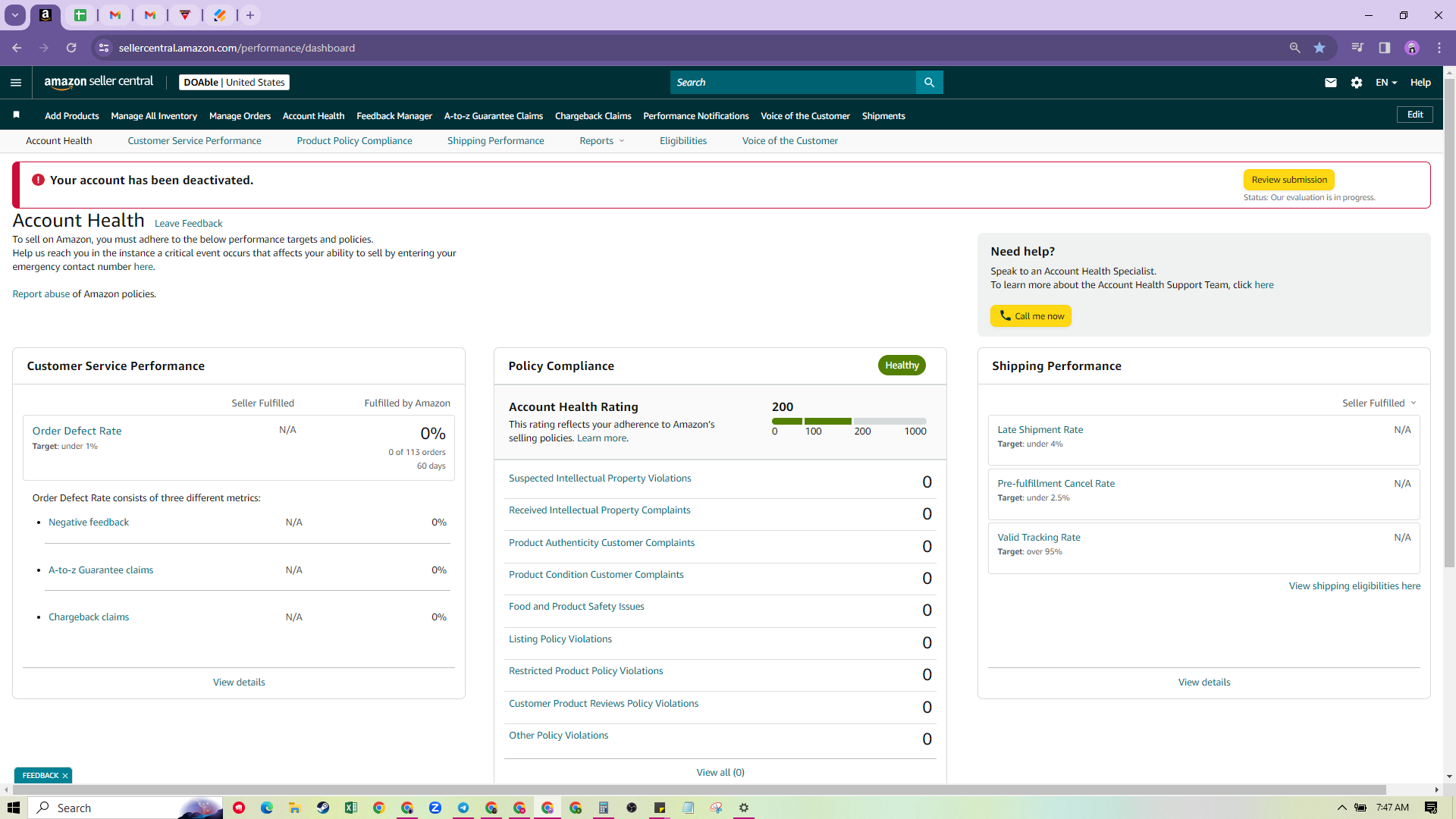
Task: Open the Chrome three-dot menu
Action: pyautogui.click(x=1439, y=48)
